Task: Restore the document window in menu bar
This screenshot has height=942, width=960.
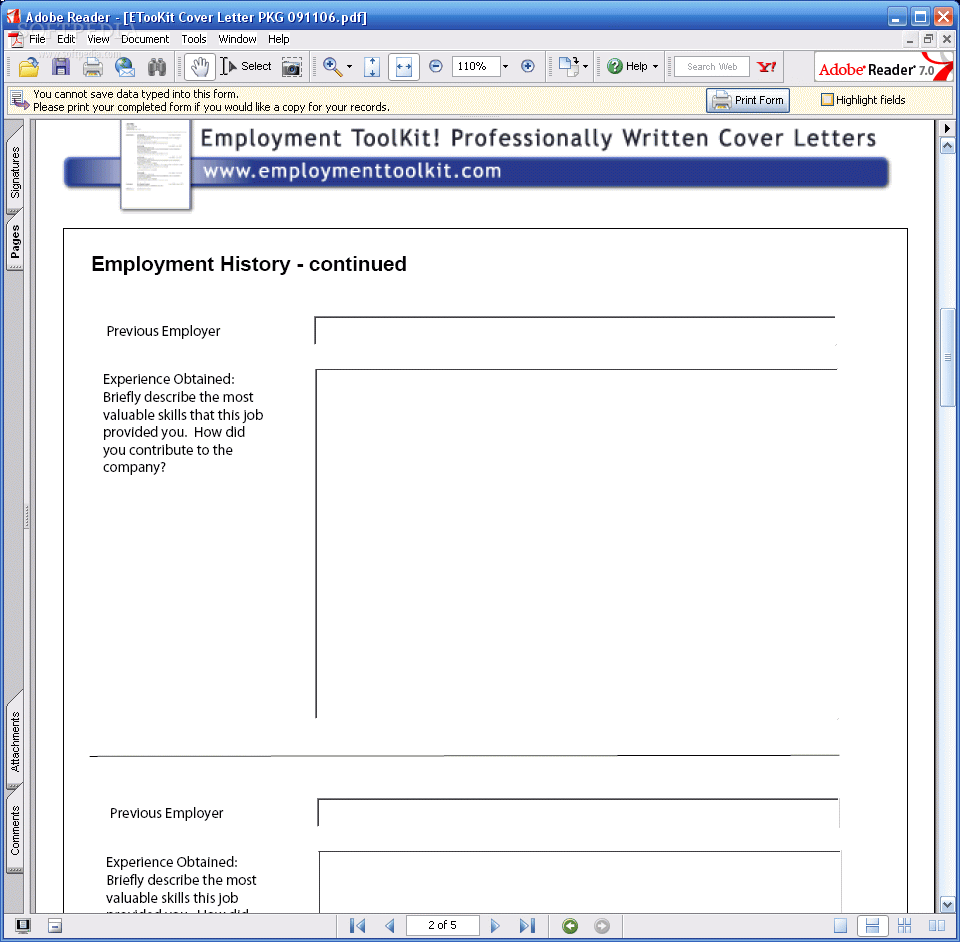Action: [928, 39]
